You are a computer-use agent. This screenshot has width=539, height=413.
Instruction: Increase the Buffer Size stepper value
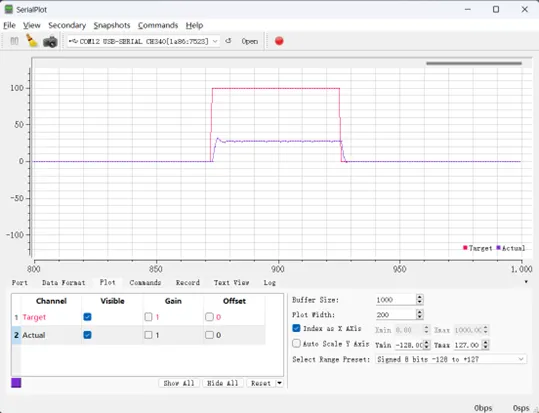[419, 297]
